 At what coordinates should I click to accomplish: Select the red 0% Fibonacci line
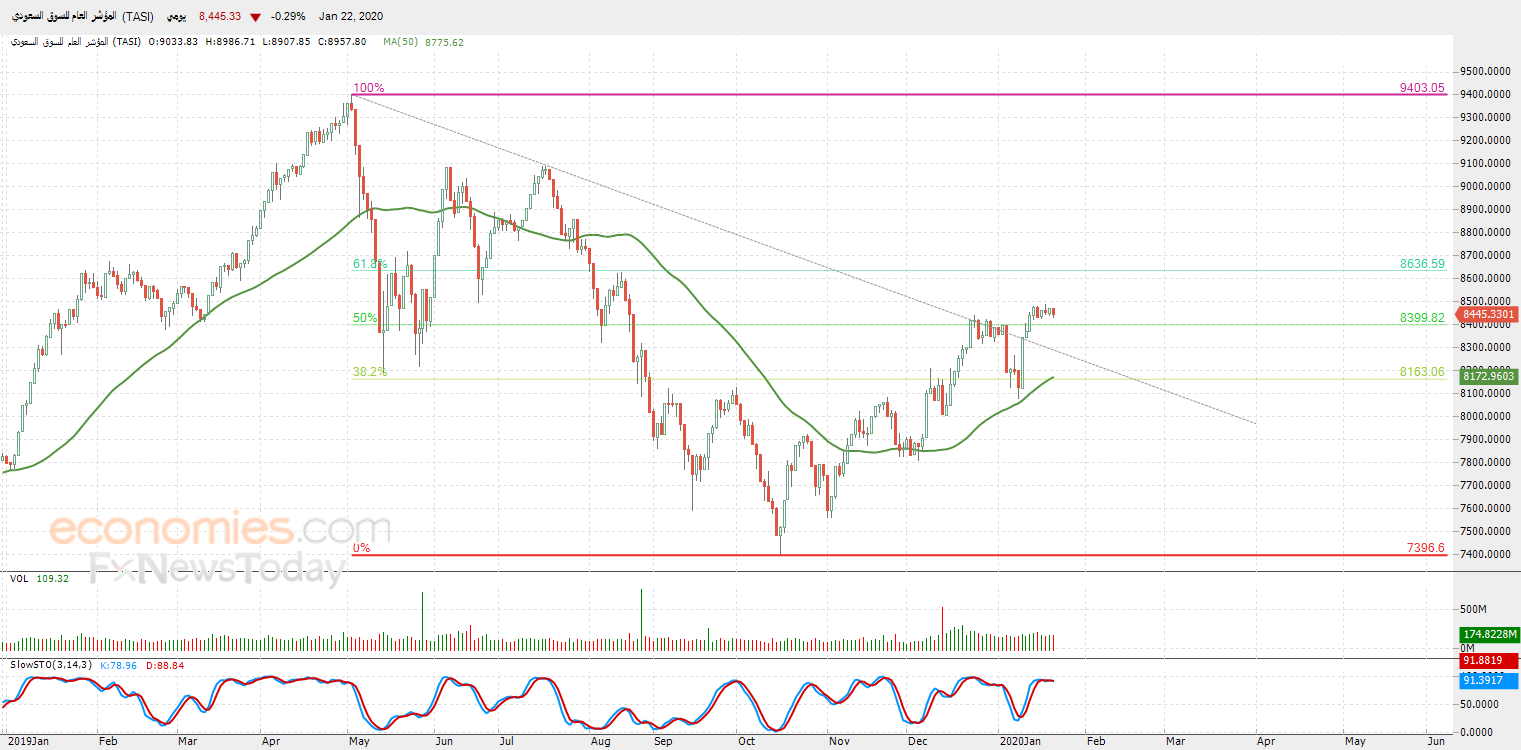pos(900,555)
